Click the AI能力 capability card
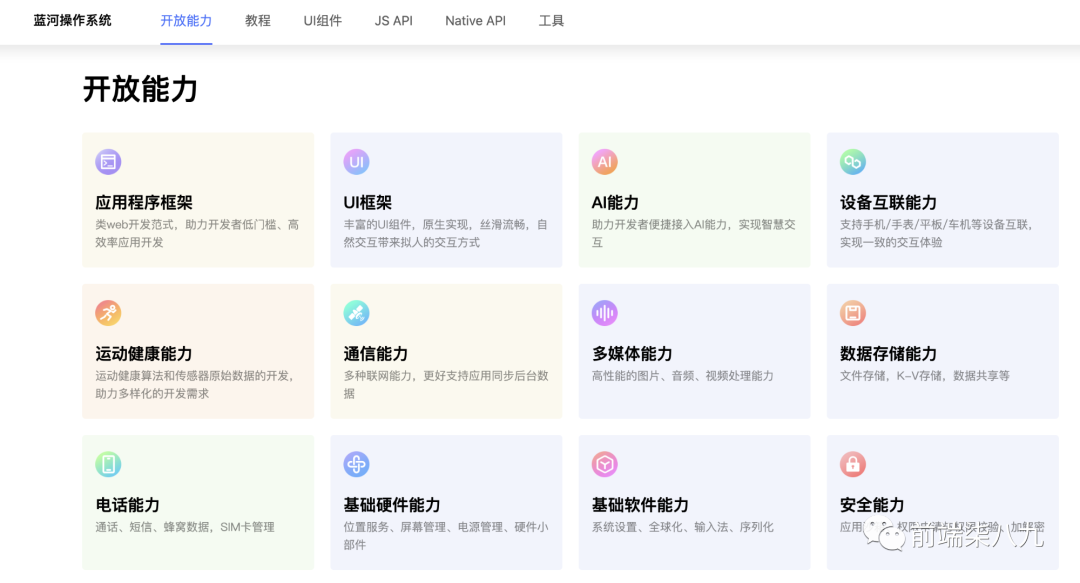 [x=694, y=199]
